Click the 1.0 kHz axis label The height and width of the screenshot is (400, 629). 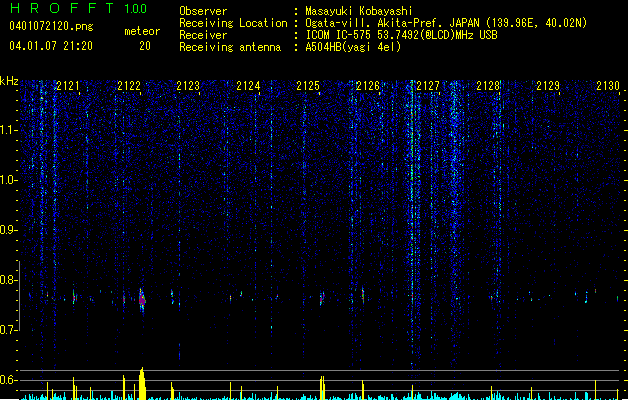(9, 180)
